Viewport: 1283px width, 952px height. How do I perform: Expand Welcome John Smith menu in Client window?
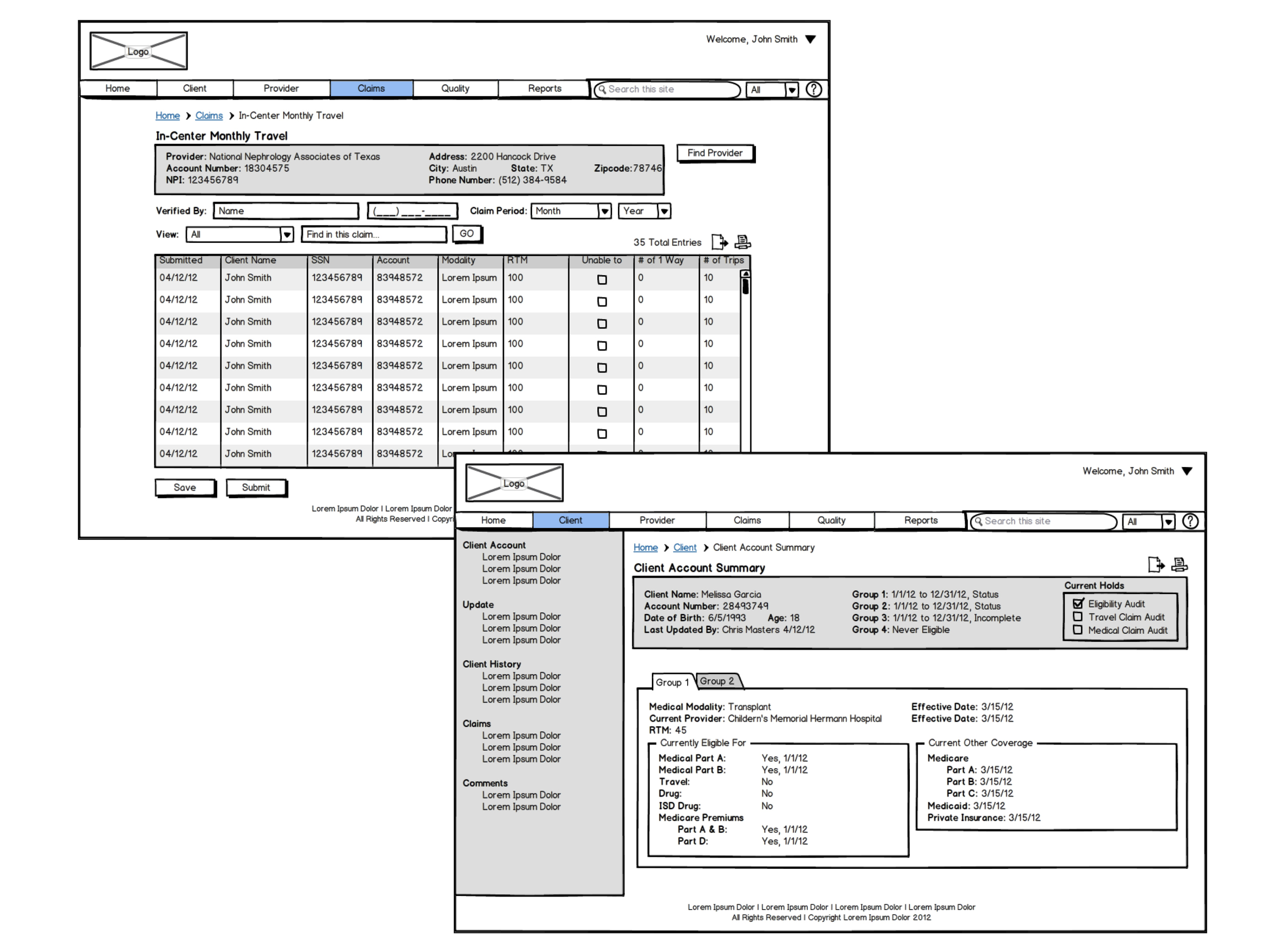pyautogui.click(x=1186, y=471)
